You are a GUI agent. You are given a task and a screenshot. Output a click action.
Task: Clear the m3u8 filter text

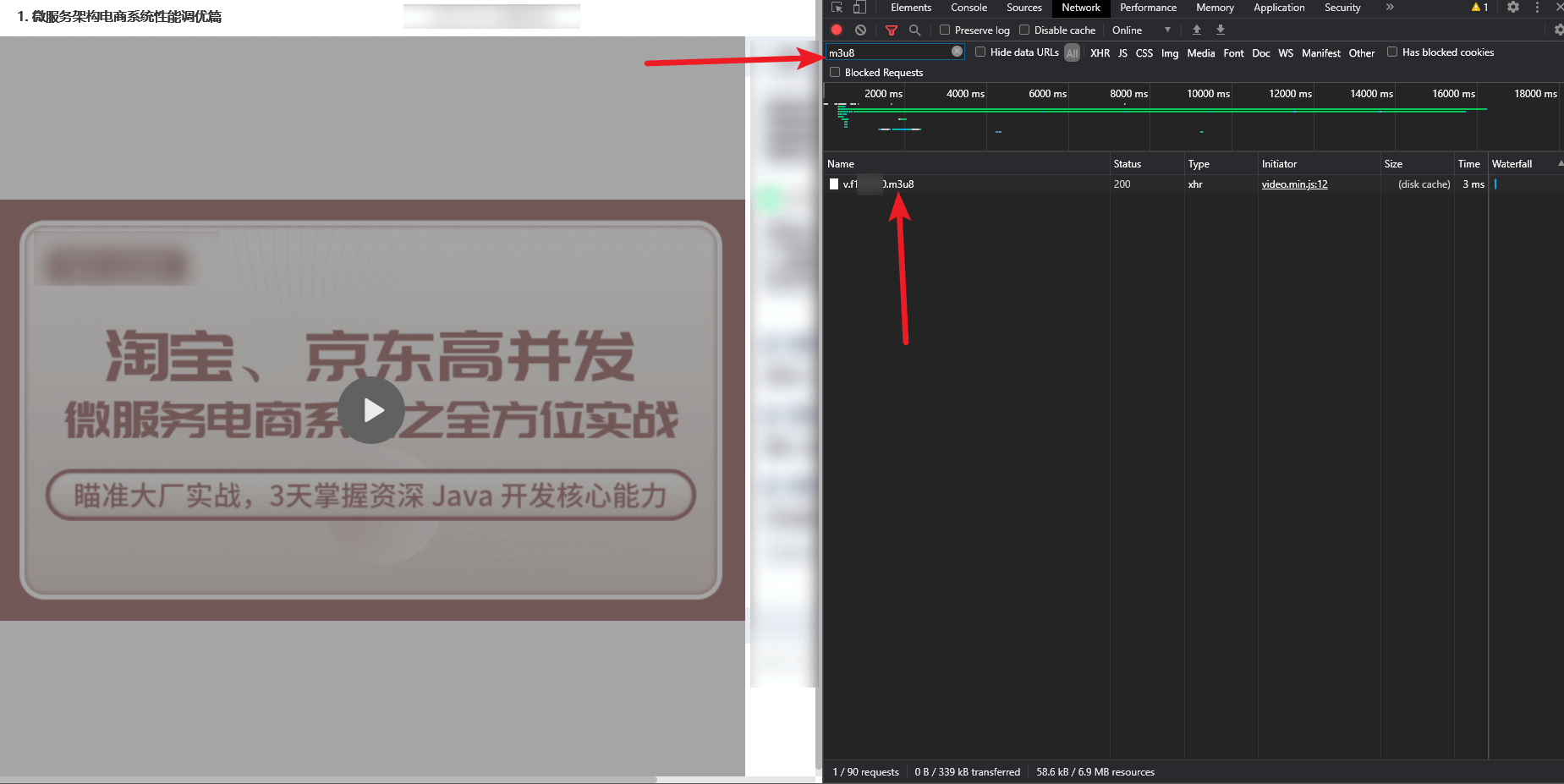pos(957,52)
